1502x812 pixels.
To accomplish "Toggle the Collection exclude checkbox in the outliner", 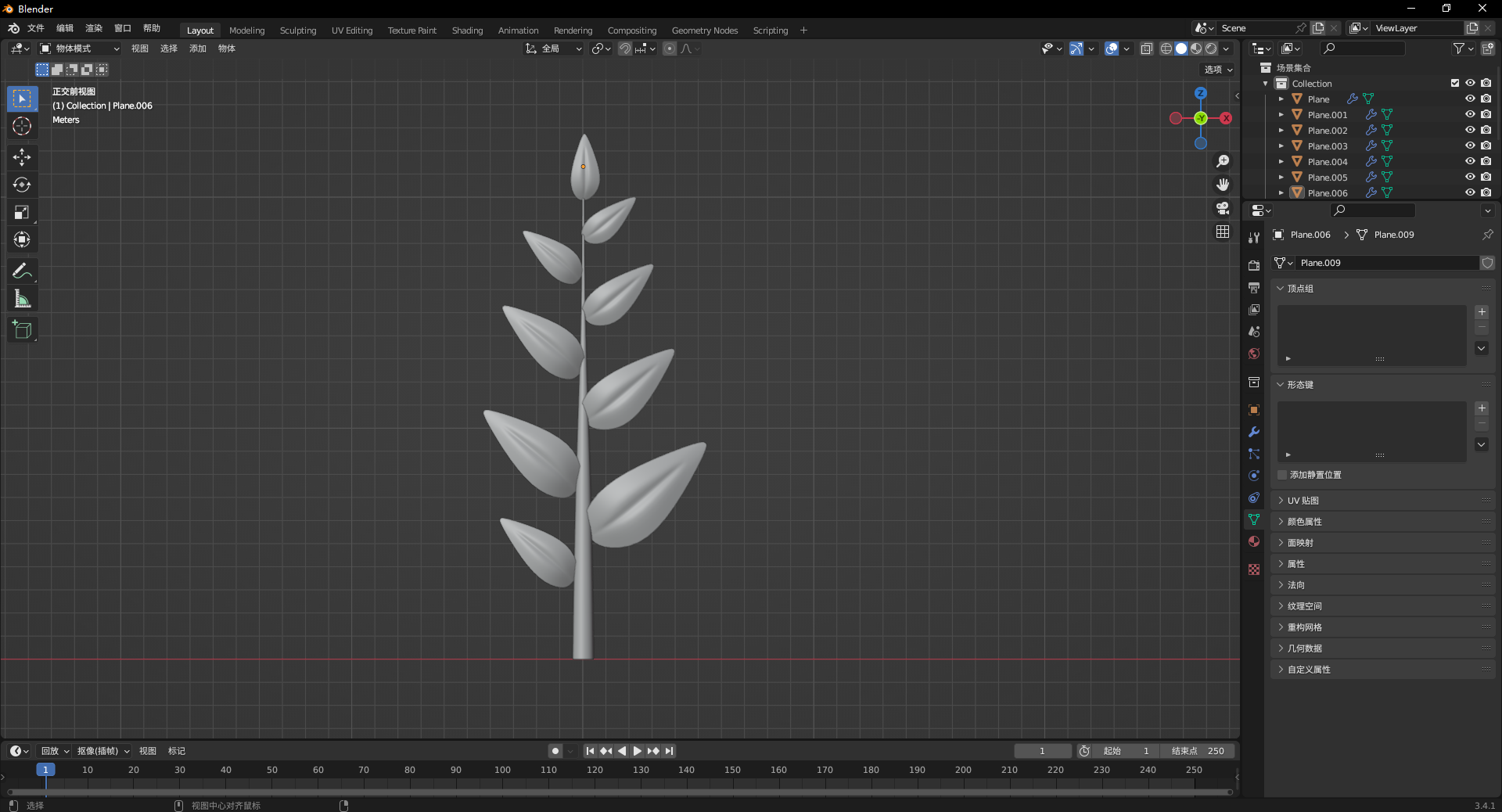I will coord(1455,83).
